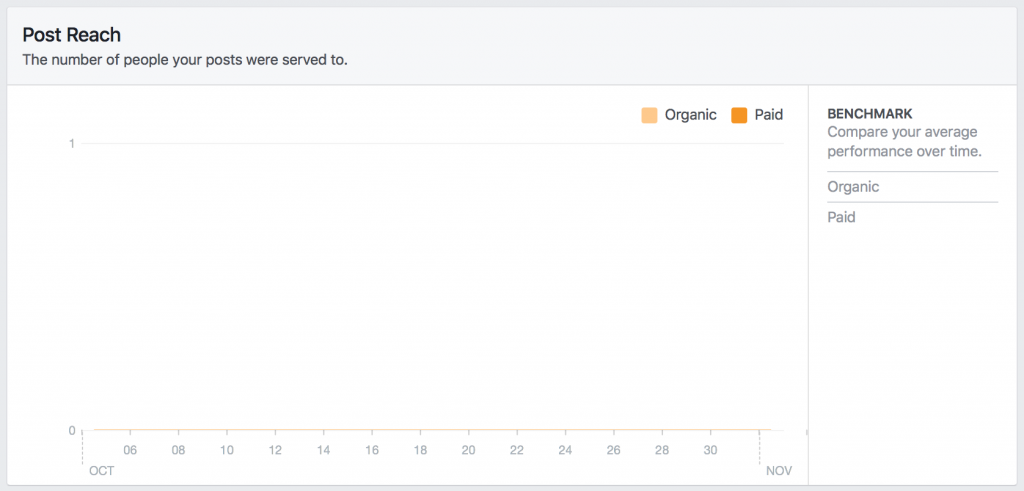The height and width of the screenshot is (491, 1024).
Task: Click the Post Reach title
Action: tap(72, 35)
